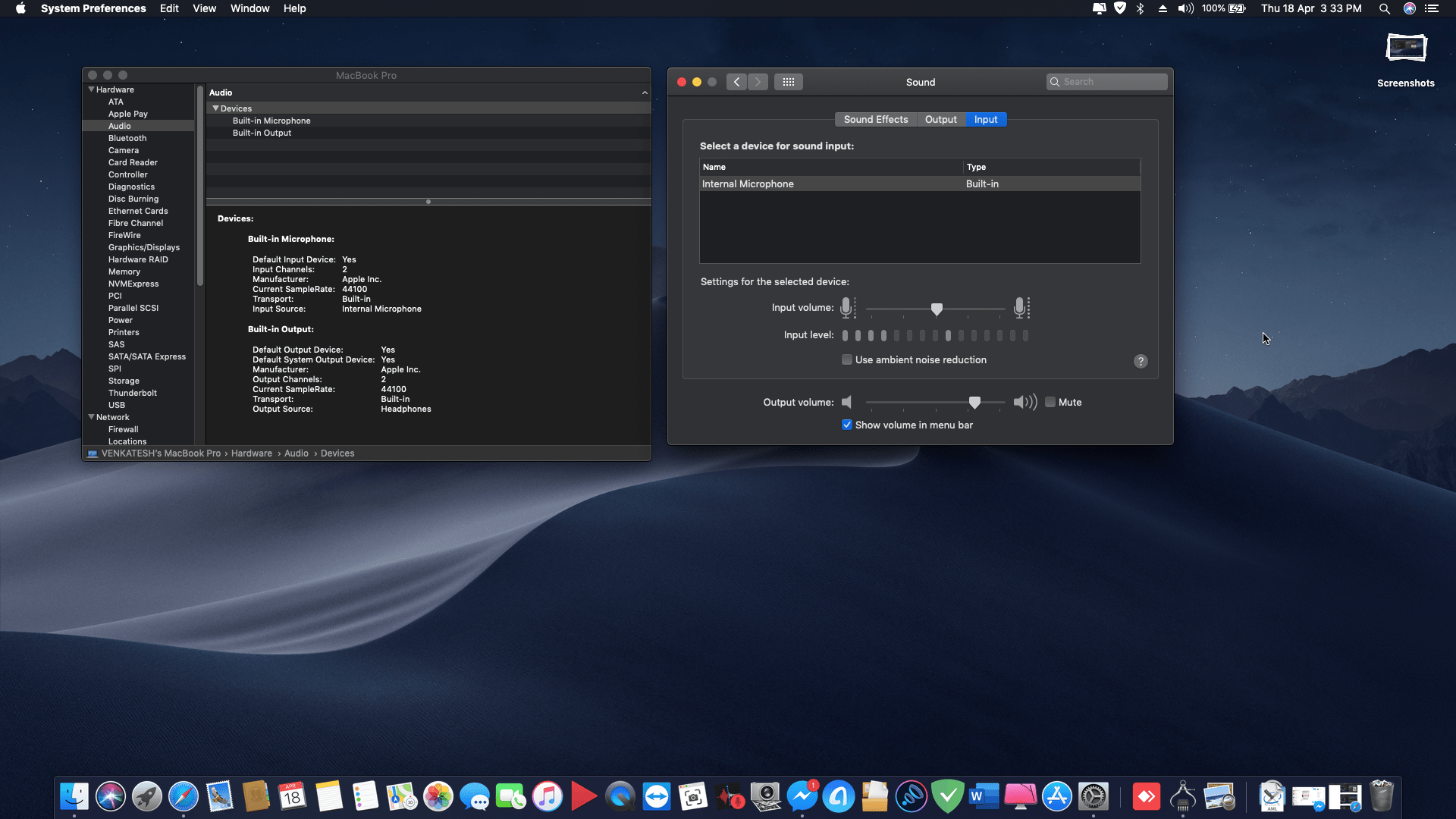Image resolution: width=1456 pixels, height=819 pixels.
Task: Enable ambient noise reduction checkbox
Action: 847,360
